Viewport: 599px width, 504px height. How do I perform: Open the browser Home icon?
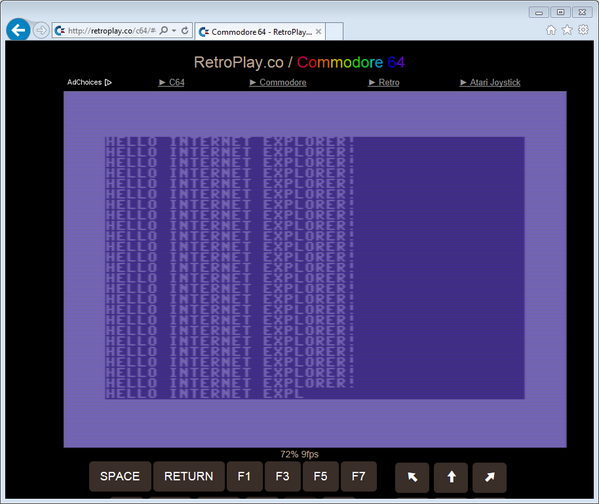[551, 30]
